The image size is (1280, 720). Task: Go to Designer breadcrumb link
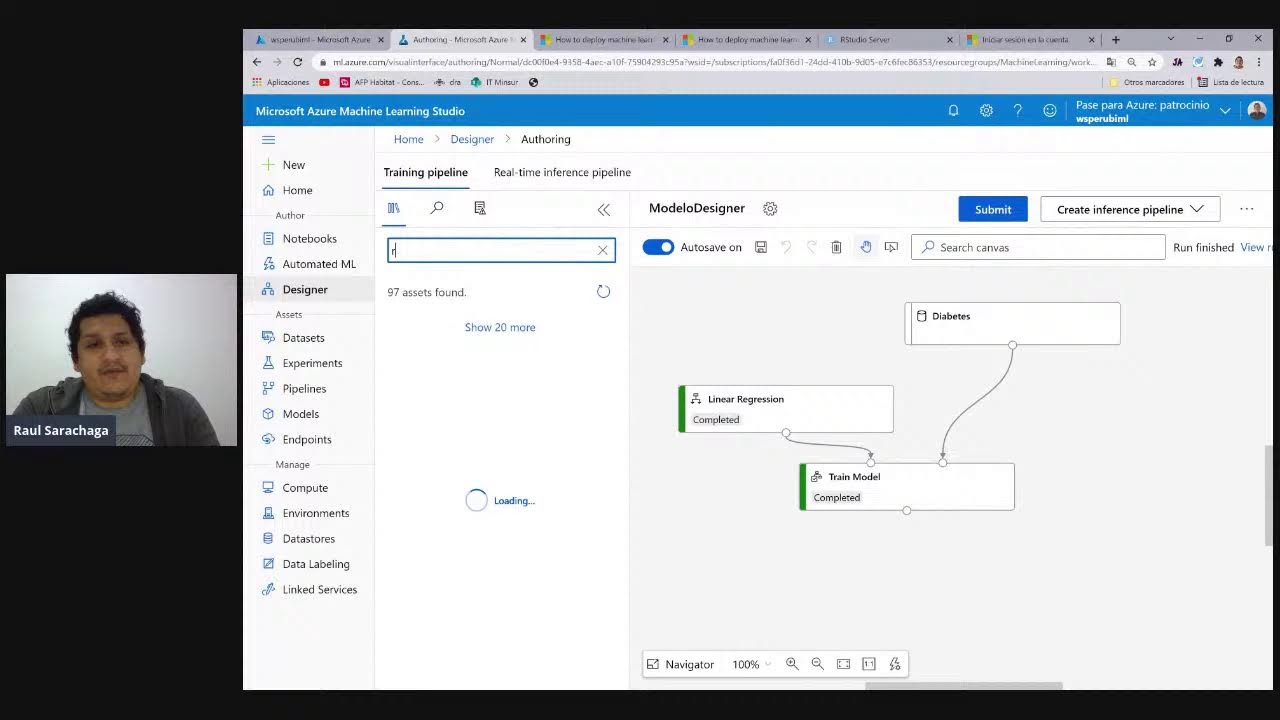tap(472, 139)
